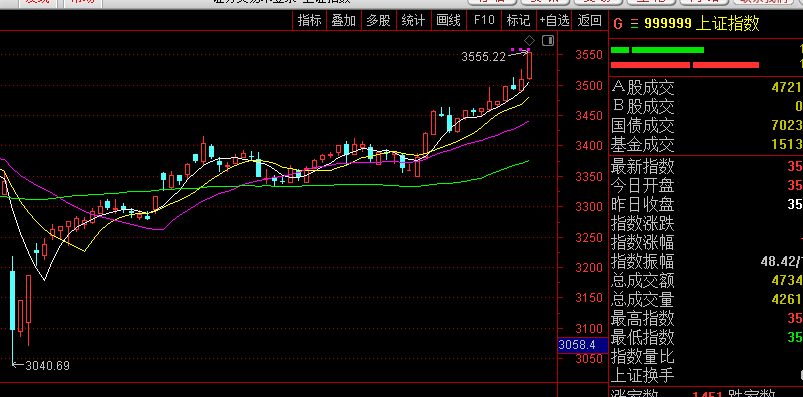Click the 3350 price axis label

[x=589, y=177]
